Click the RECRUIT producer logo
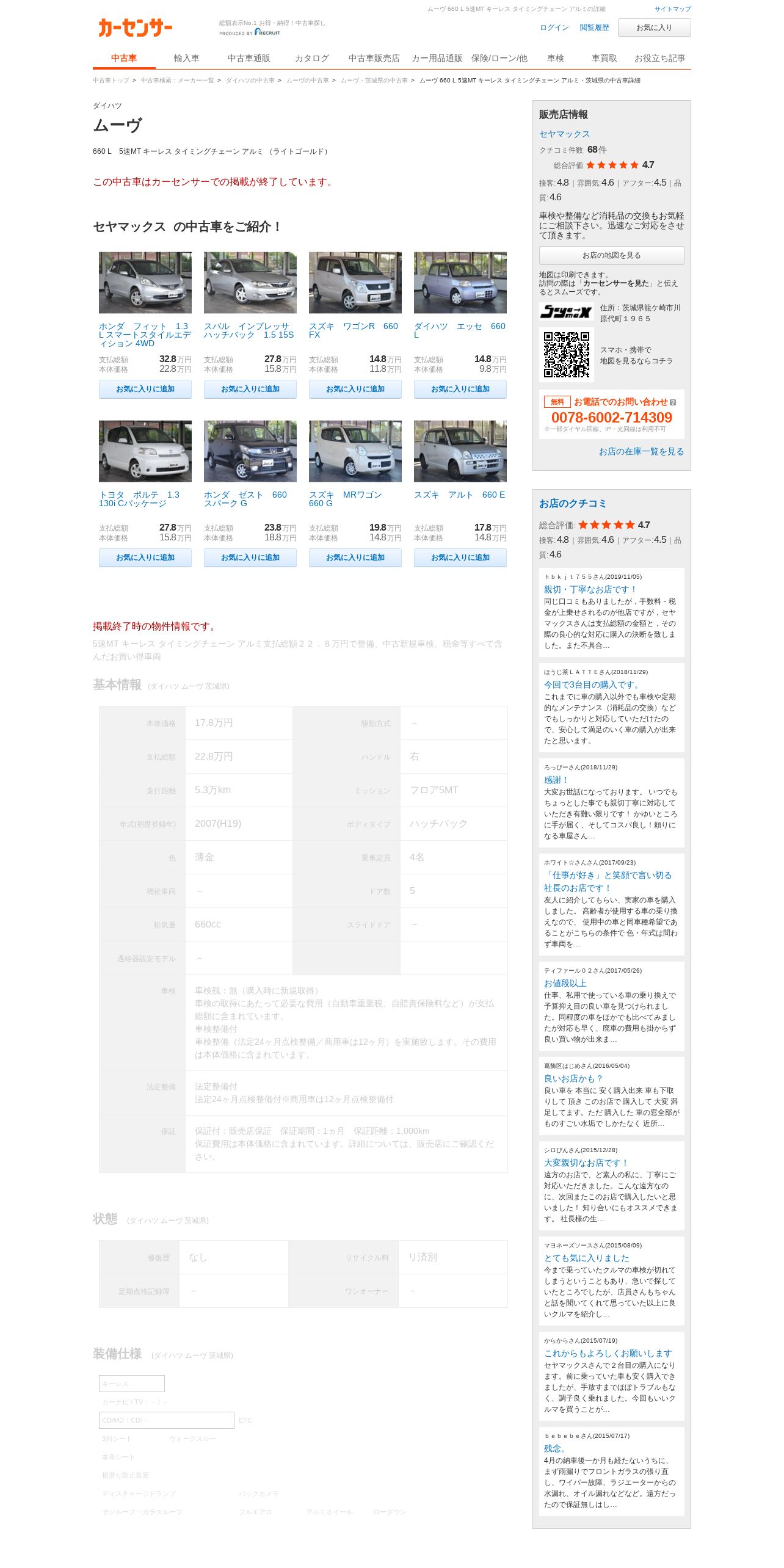Screen dimensions: 784x1568 [267, 32]
